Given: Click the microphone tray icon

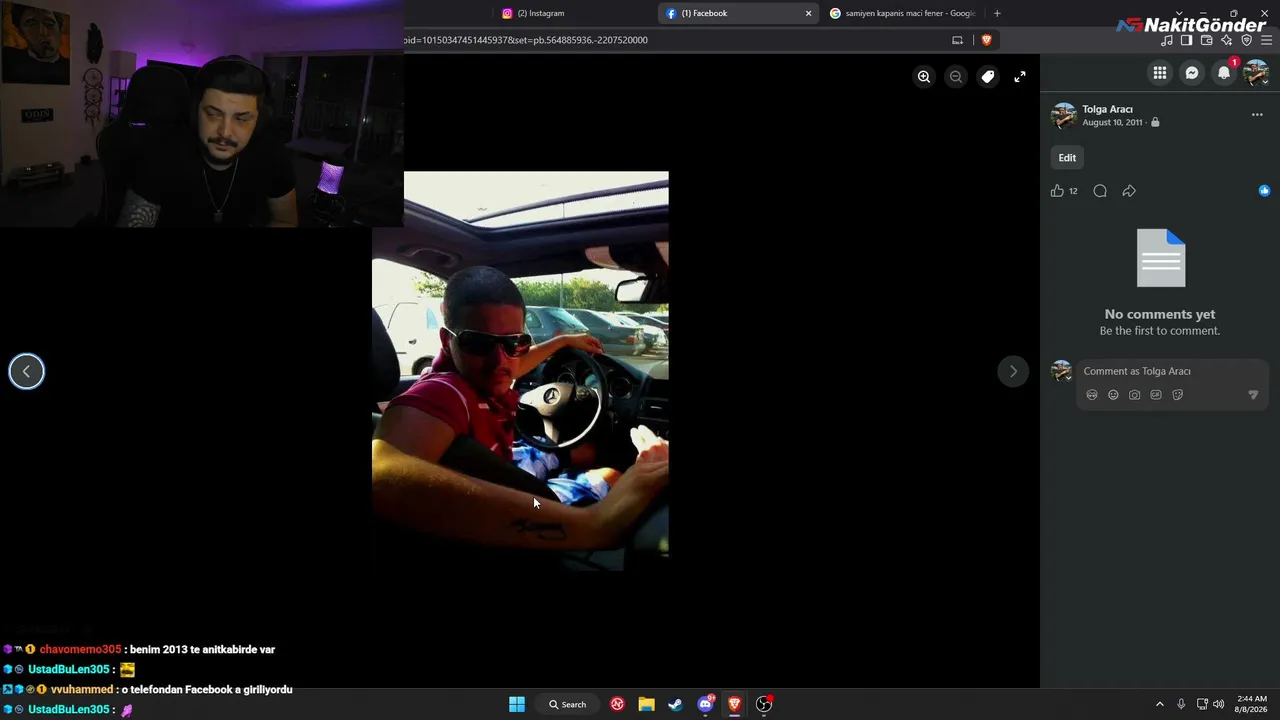Looking at the screenshot, I should tap(1181, 704).
